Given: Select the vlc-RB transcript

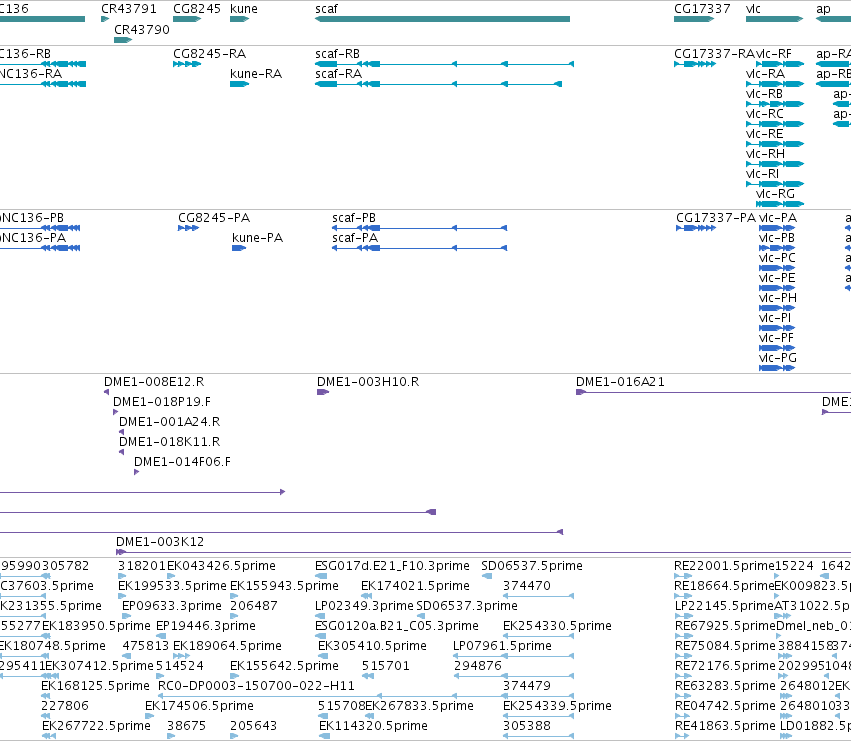Looking at the screenshot, I should 775,104.
